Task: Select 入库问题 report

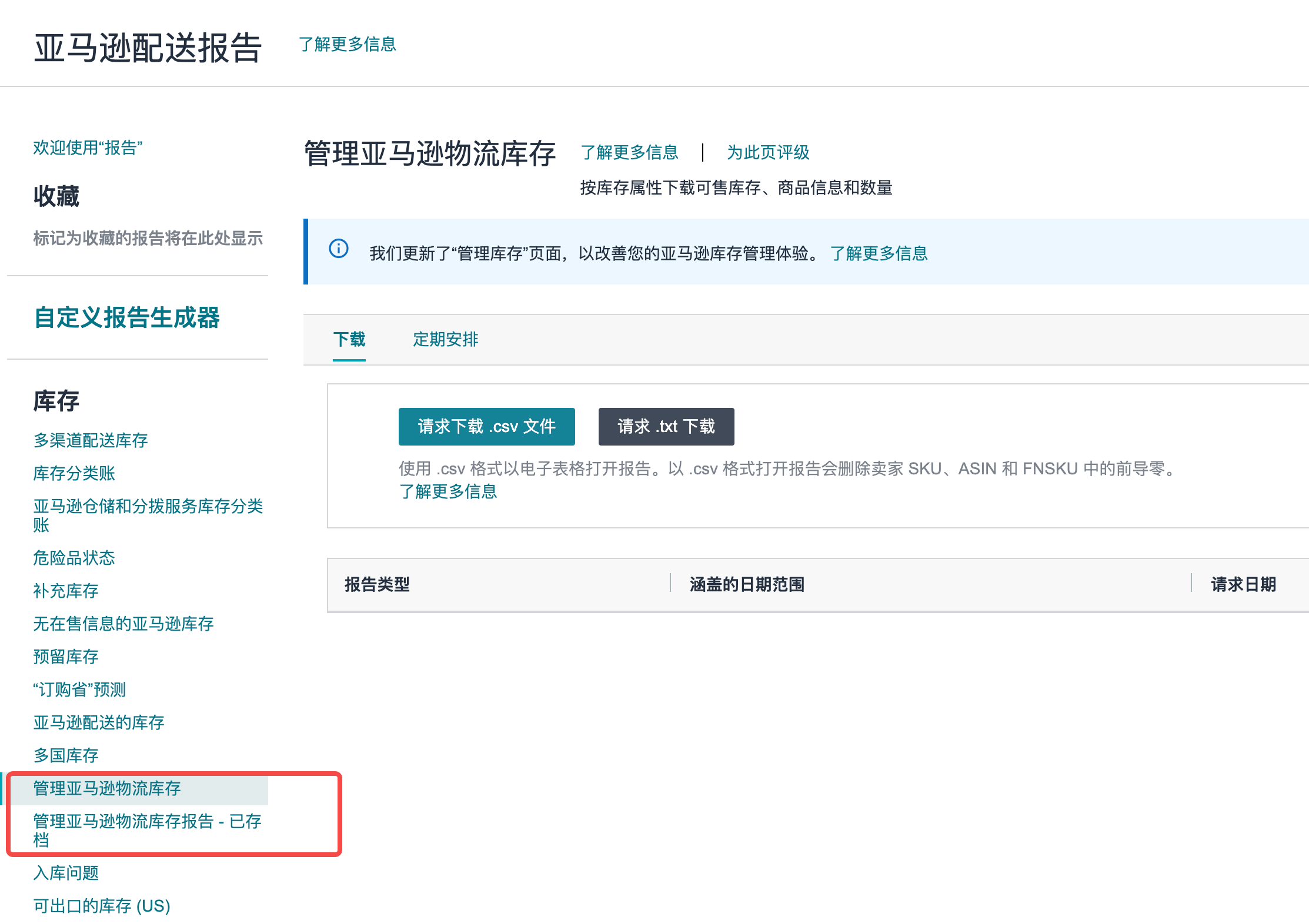Action: 66,873
